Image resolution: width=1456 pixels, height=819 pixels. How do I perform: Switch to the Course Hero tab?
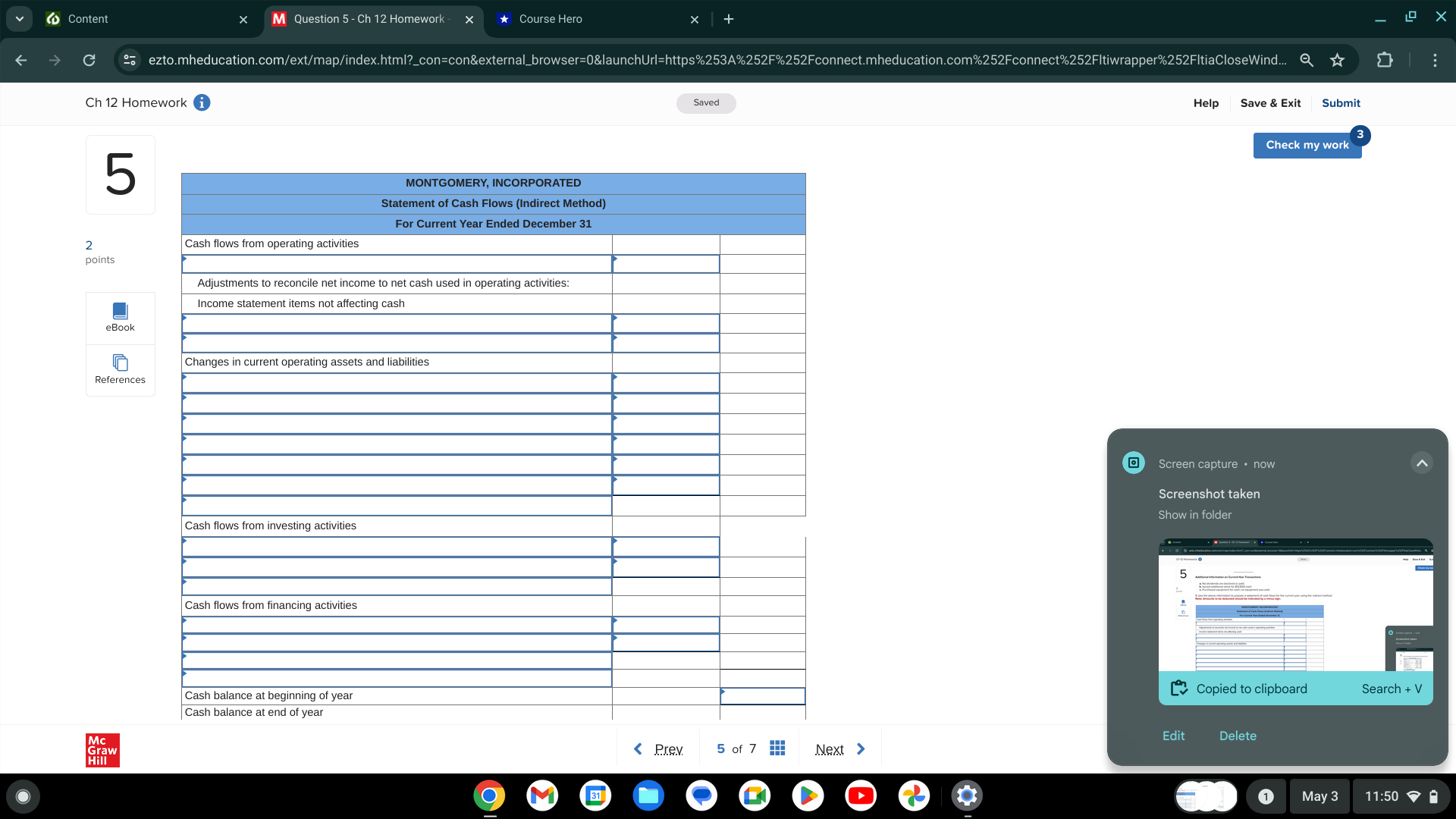(550, 19)
